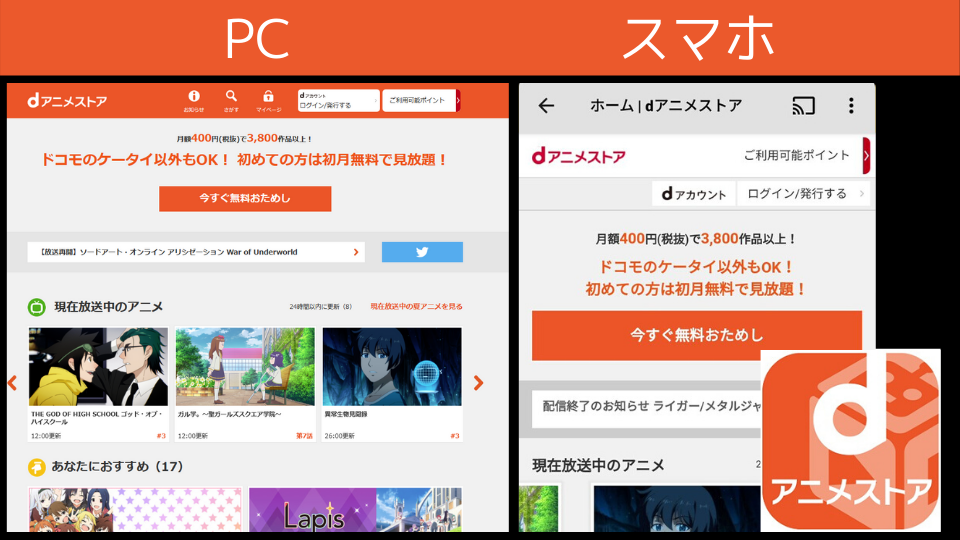Open ガル学。聖ガールズスクエア学院 thumbnail

point(245,366)
